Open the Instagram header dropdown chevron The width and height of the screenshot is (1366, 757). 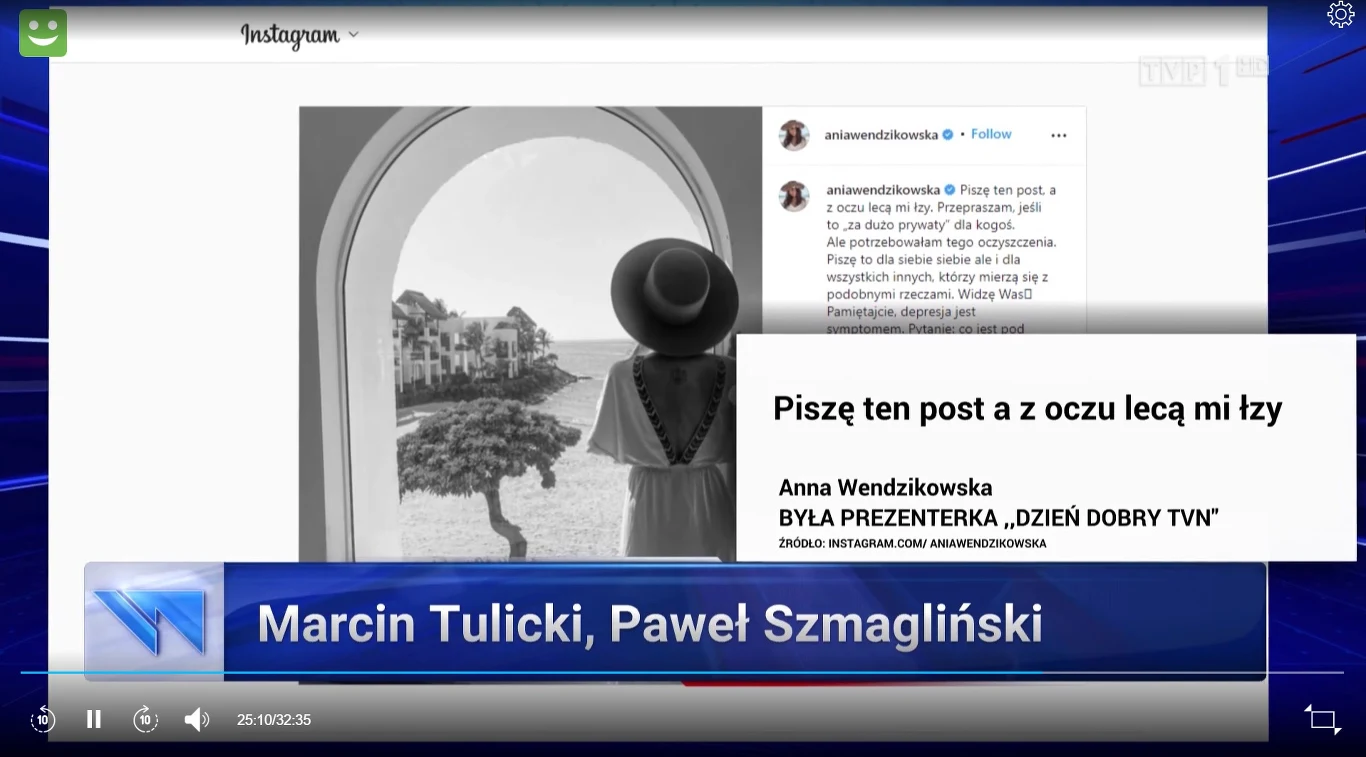pos(354,36)
